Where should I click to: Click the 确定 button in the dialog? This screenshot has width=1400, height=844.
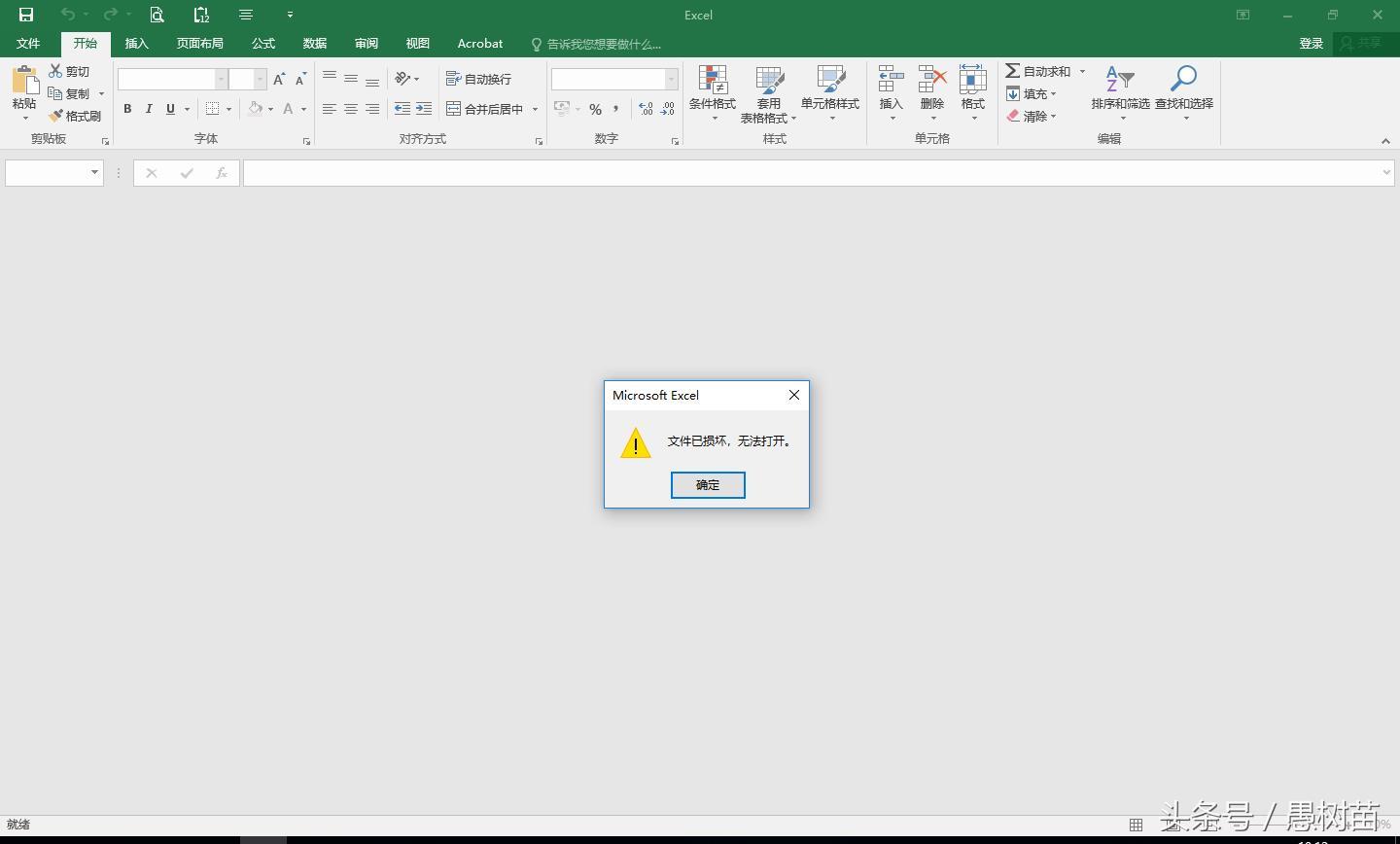pos(707,484)
